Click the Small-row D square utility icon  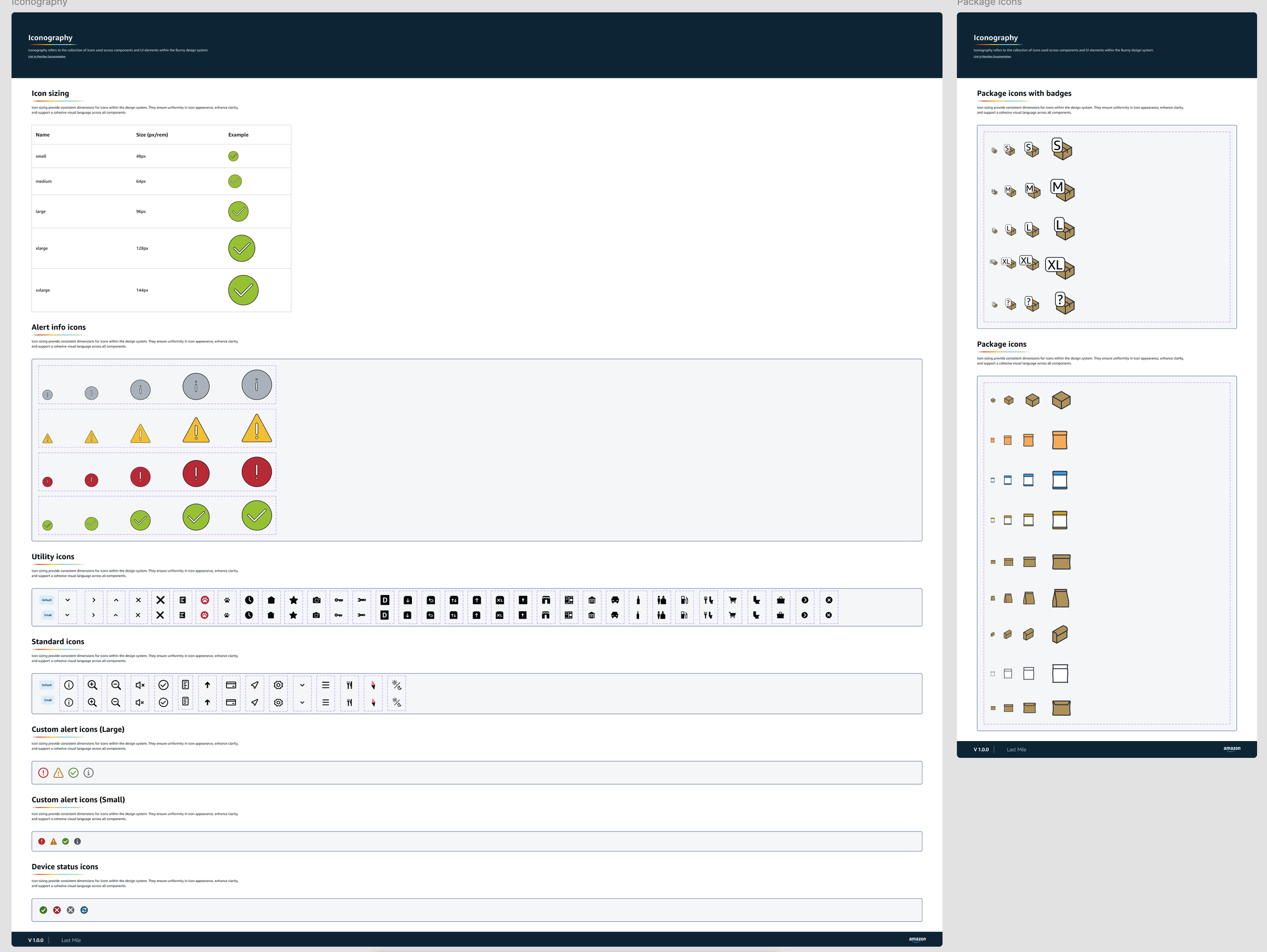tap(385, 615)
